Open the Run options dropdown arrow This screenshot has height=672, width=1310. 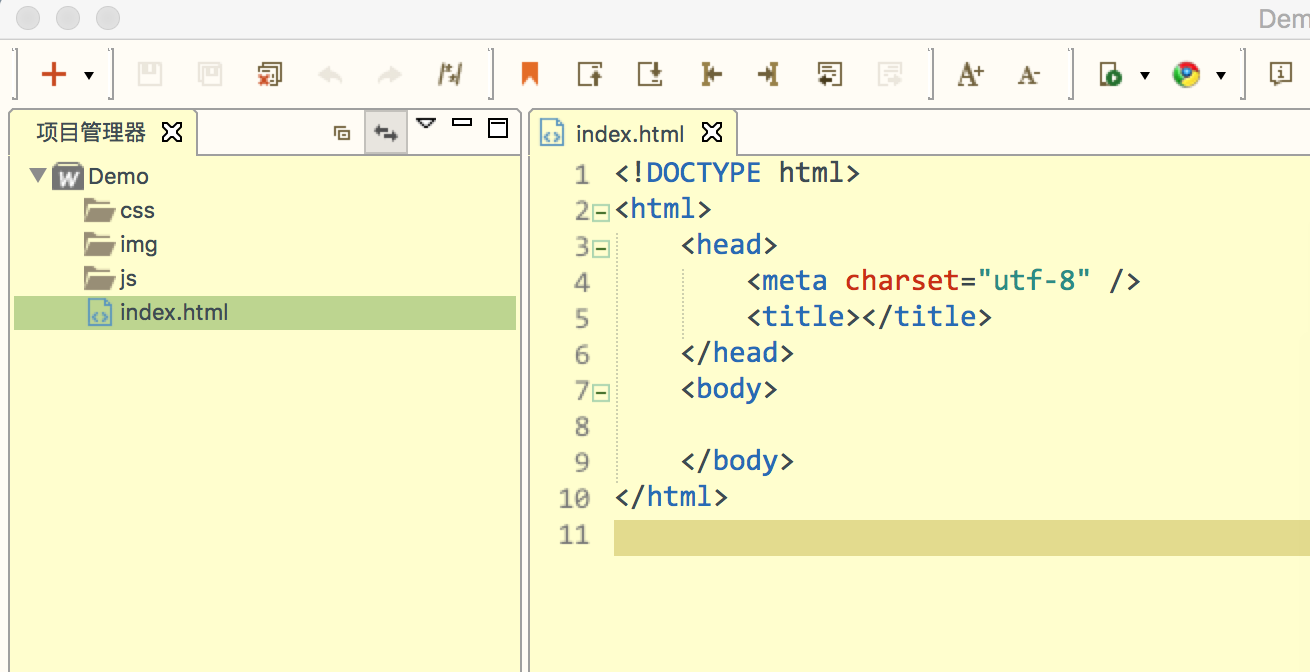(x=1145, y=75)
